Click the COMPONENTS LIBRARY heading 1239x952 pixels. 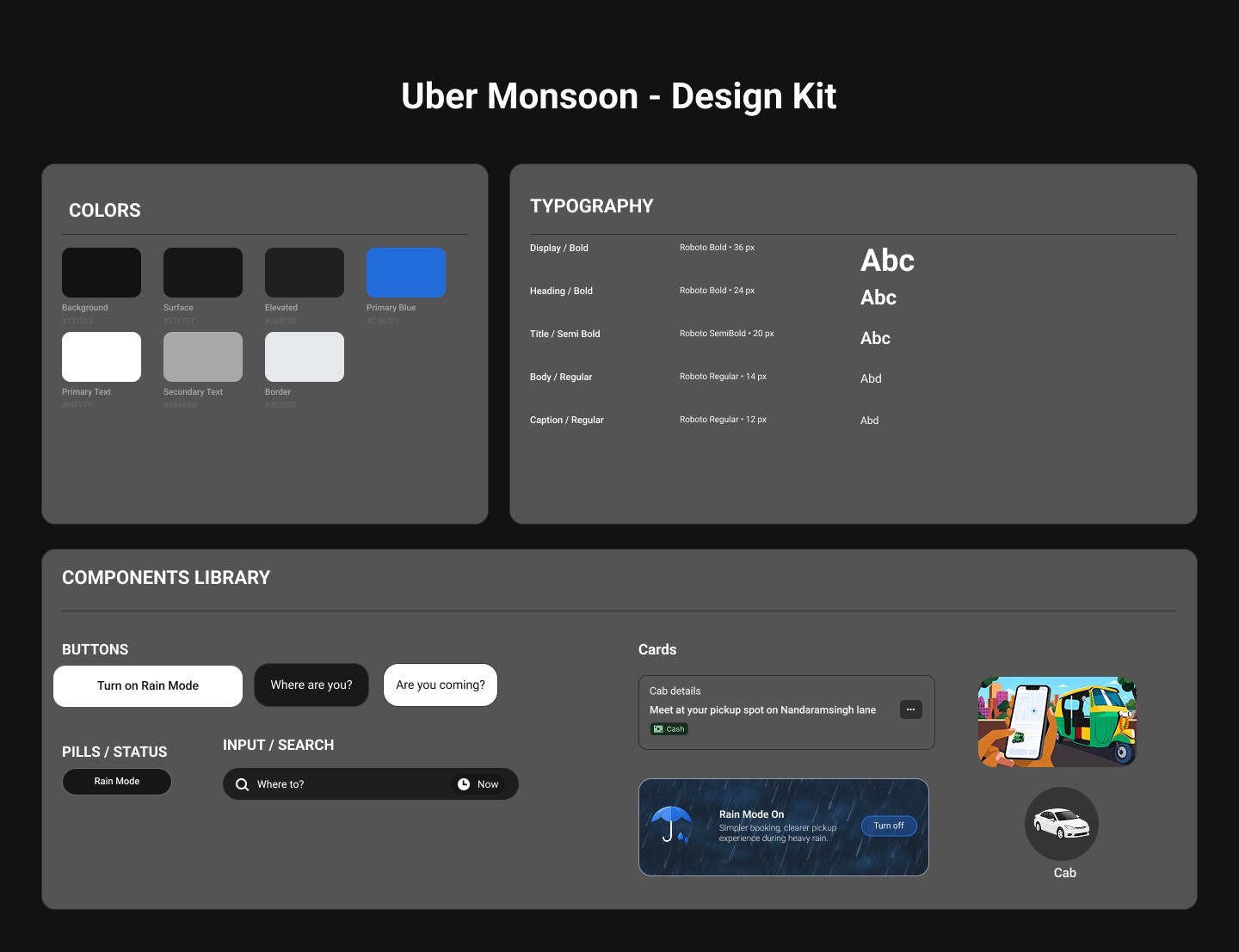[166, 578]
